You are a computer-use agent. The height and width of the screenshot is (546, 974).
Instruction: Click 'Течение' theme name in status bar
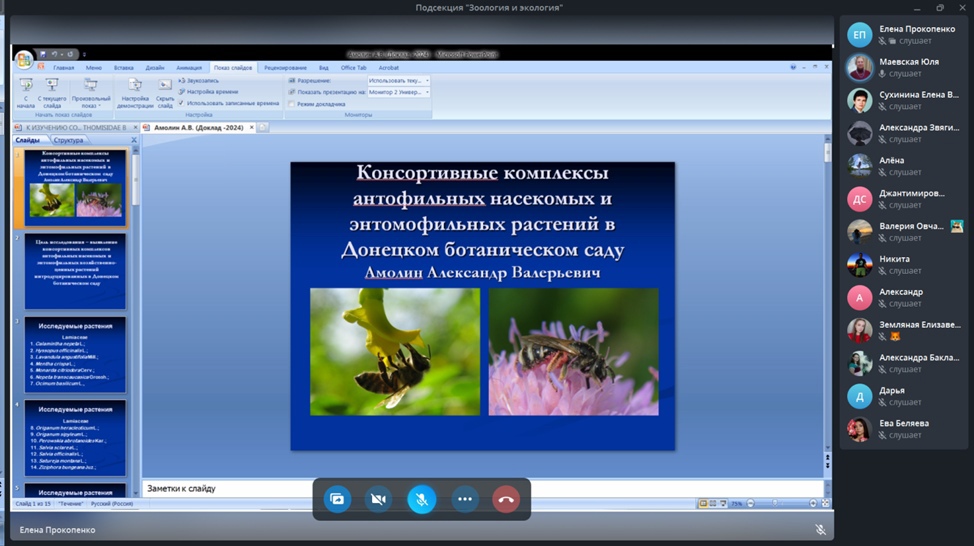[71, 504]
